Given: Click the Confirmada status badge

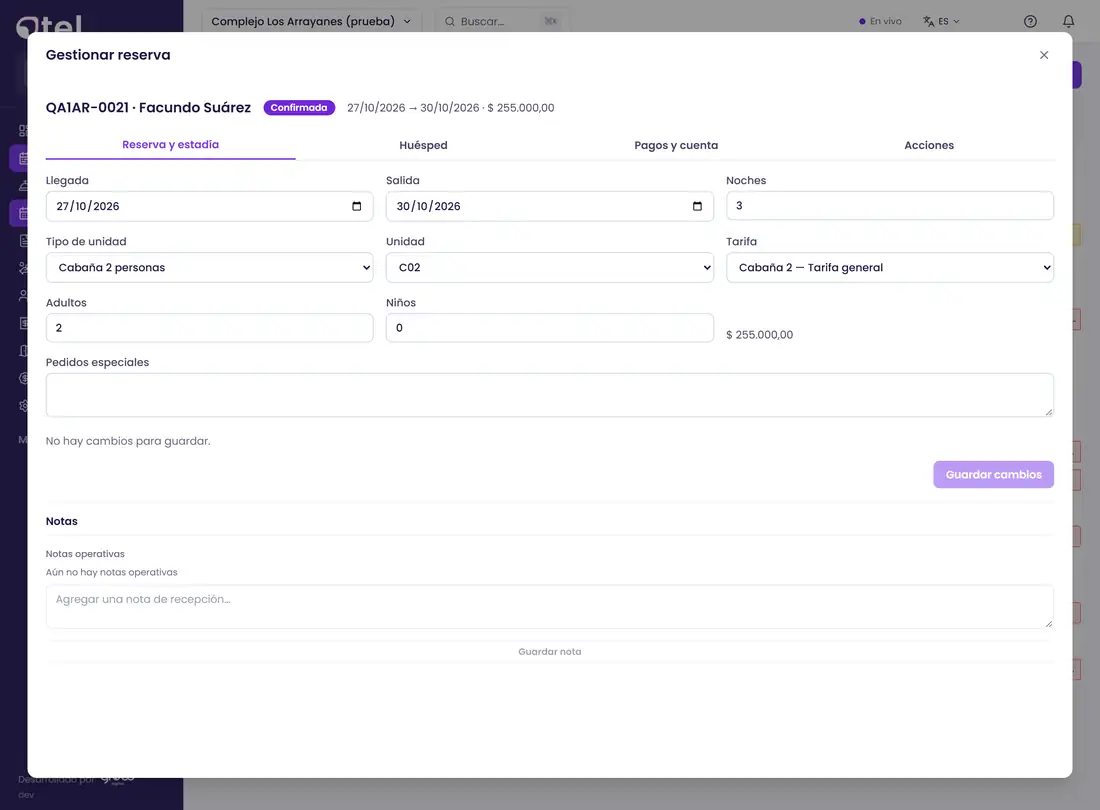Looking at the screenshot, I should point(299,107).
